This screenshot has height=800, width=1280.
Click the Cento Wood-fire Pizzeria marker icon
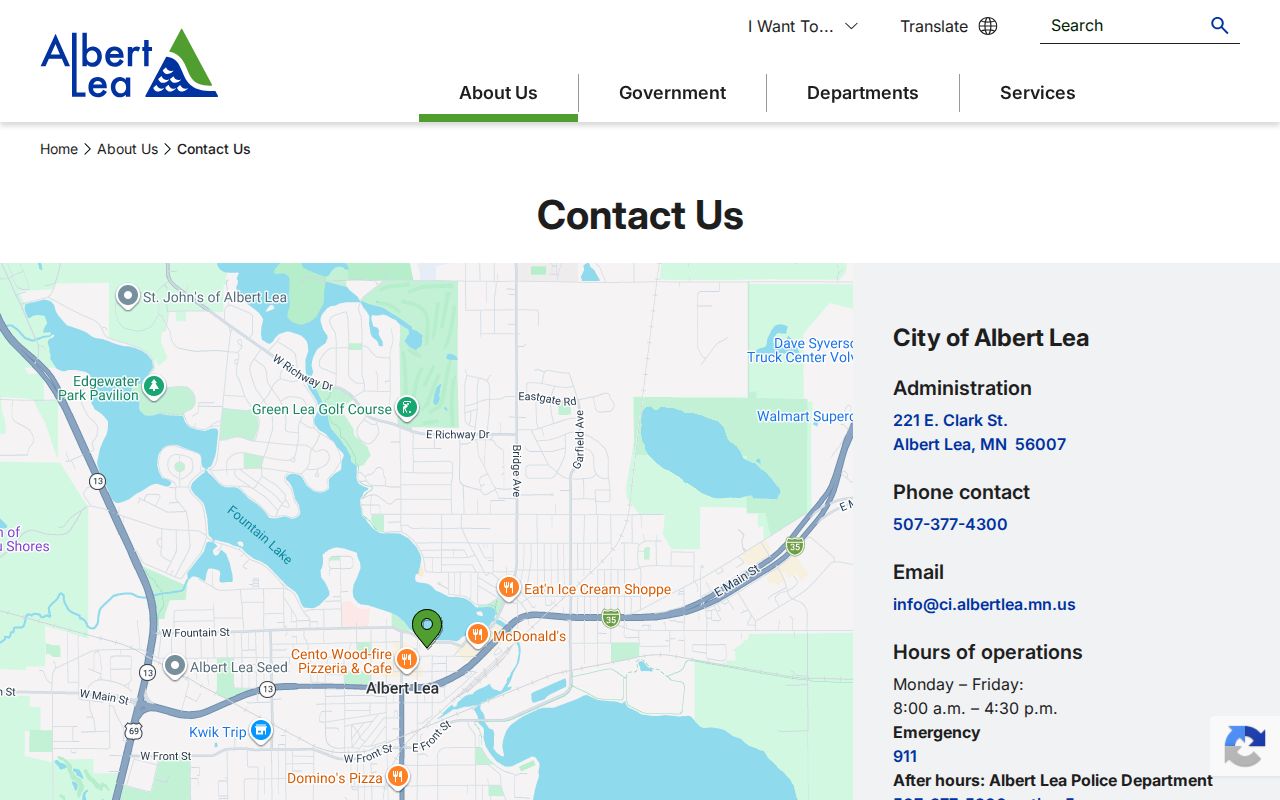[406, 659]
